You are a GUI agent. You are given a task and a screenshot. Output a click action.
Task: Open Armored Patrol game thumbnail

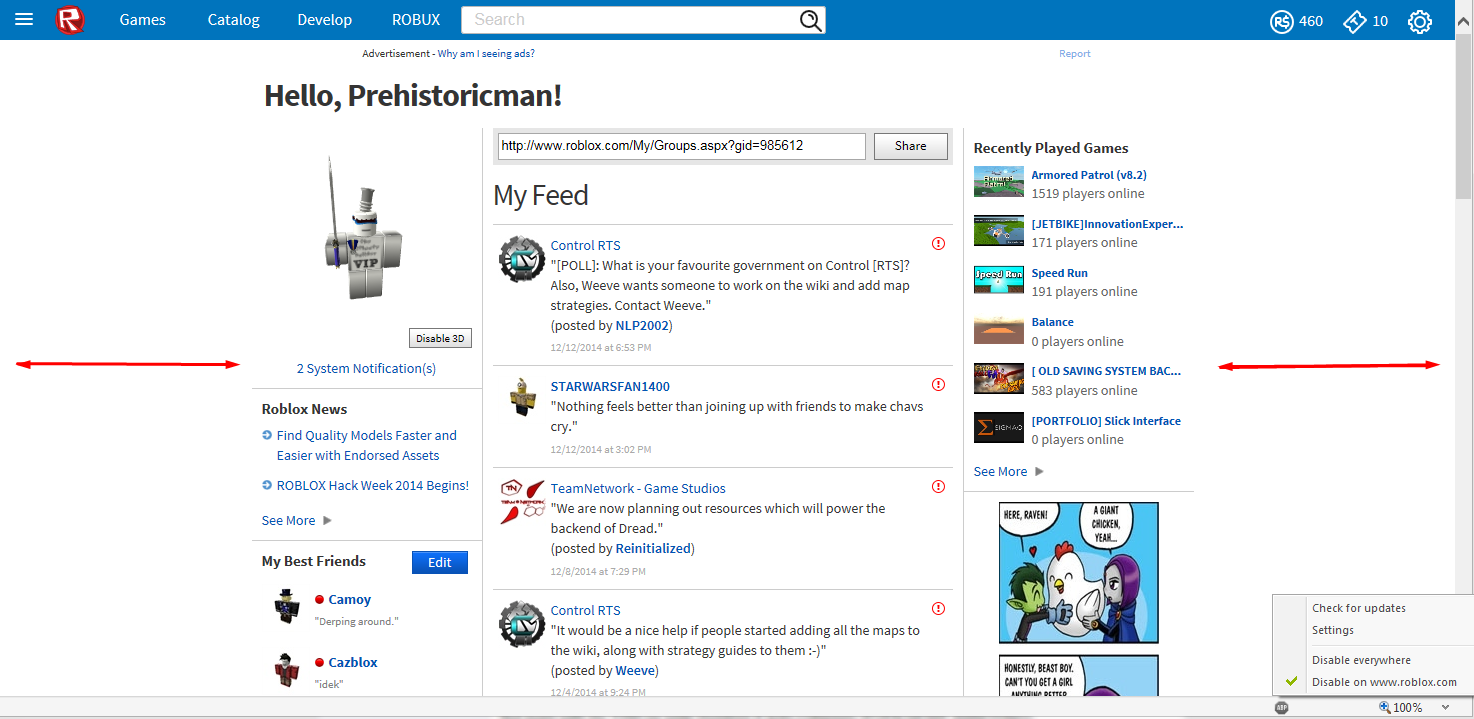pos(998,182)
